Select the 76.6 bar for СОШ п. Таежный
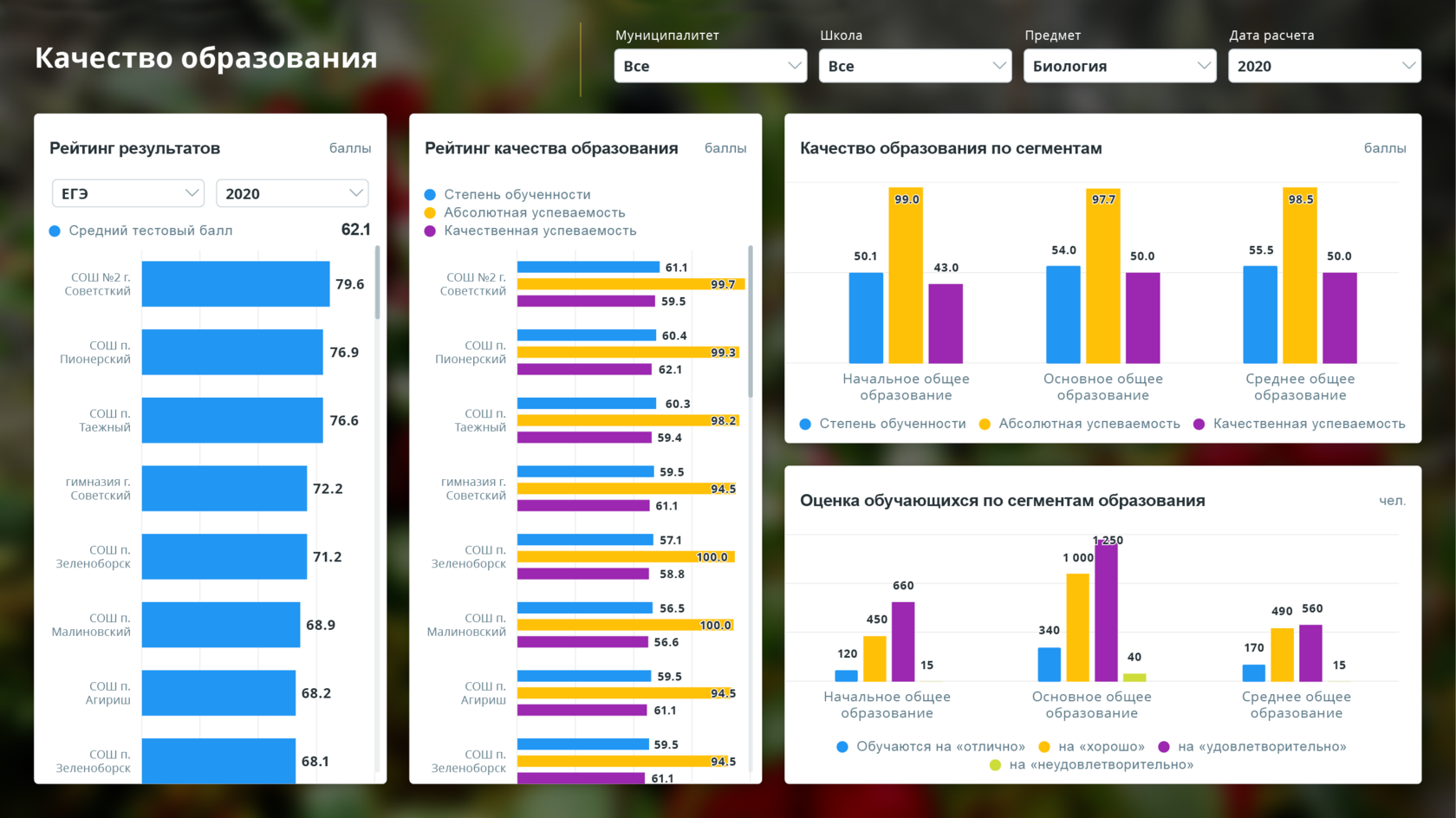This screenshot has width=1456, height=818. [232, 420]
